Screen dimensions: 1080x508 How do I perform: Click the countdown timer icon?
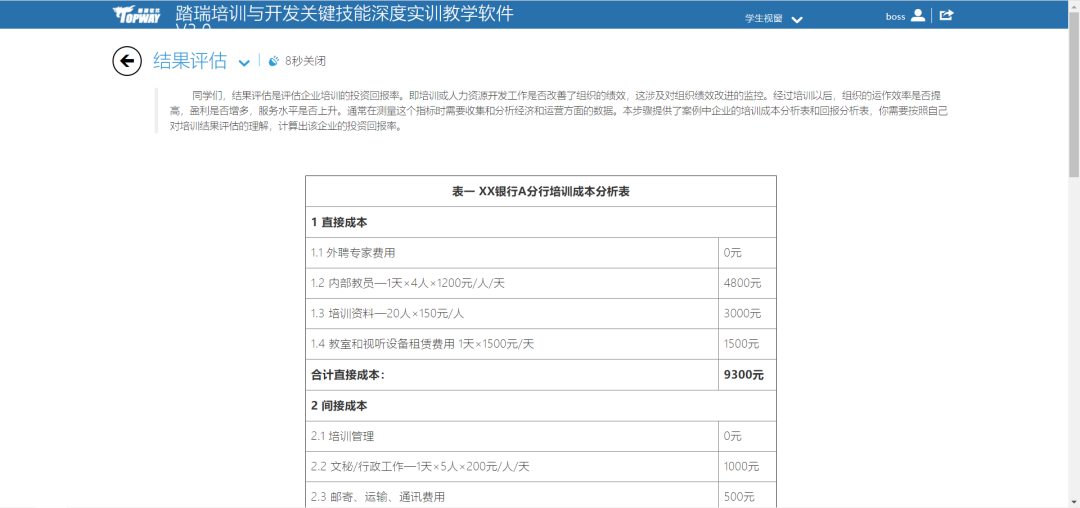coord(274,61)
